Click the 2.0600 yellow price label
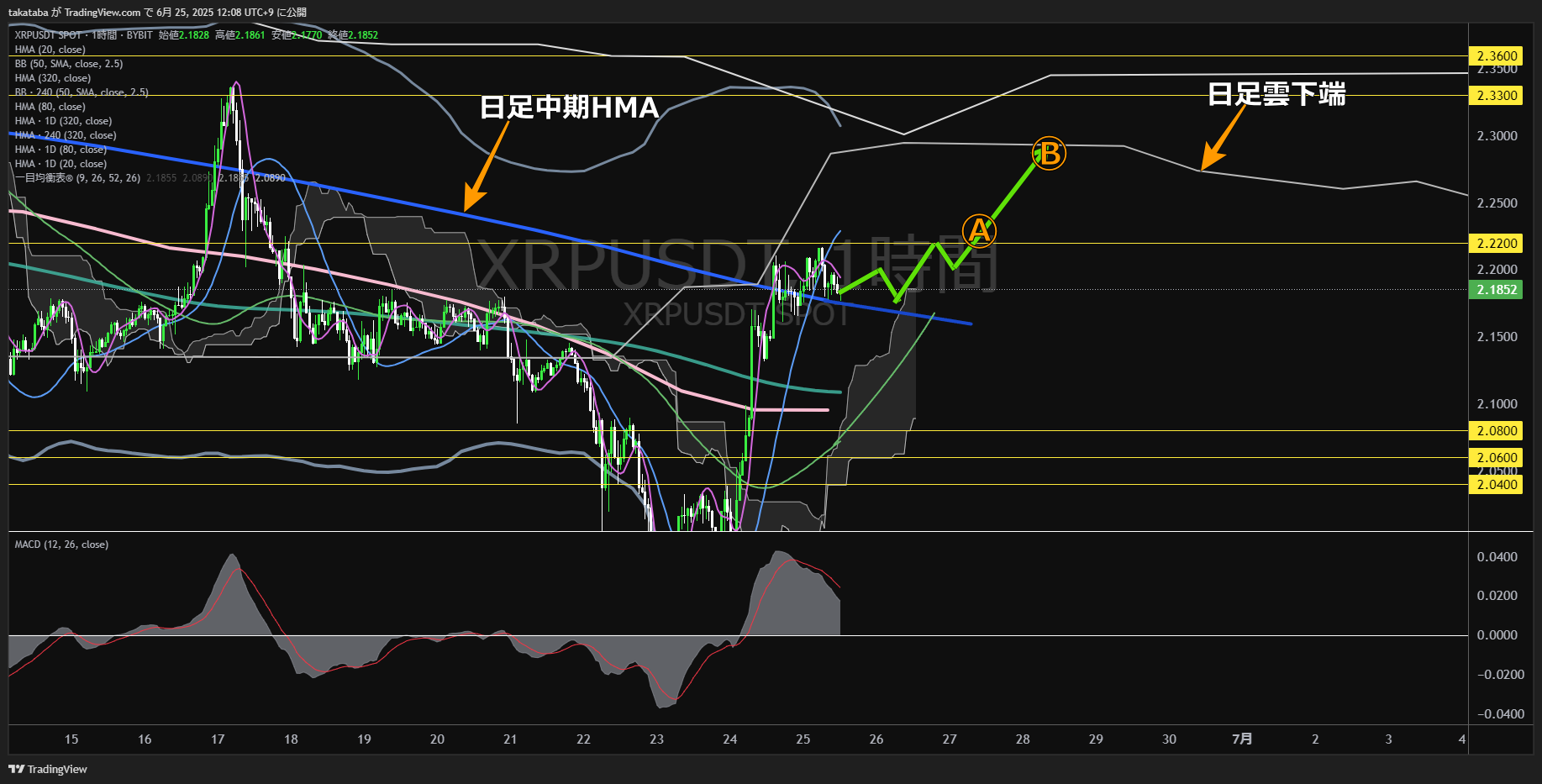 1496,458
